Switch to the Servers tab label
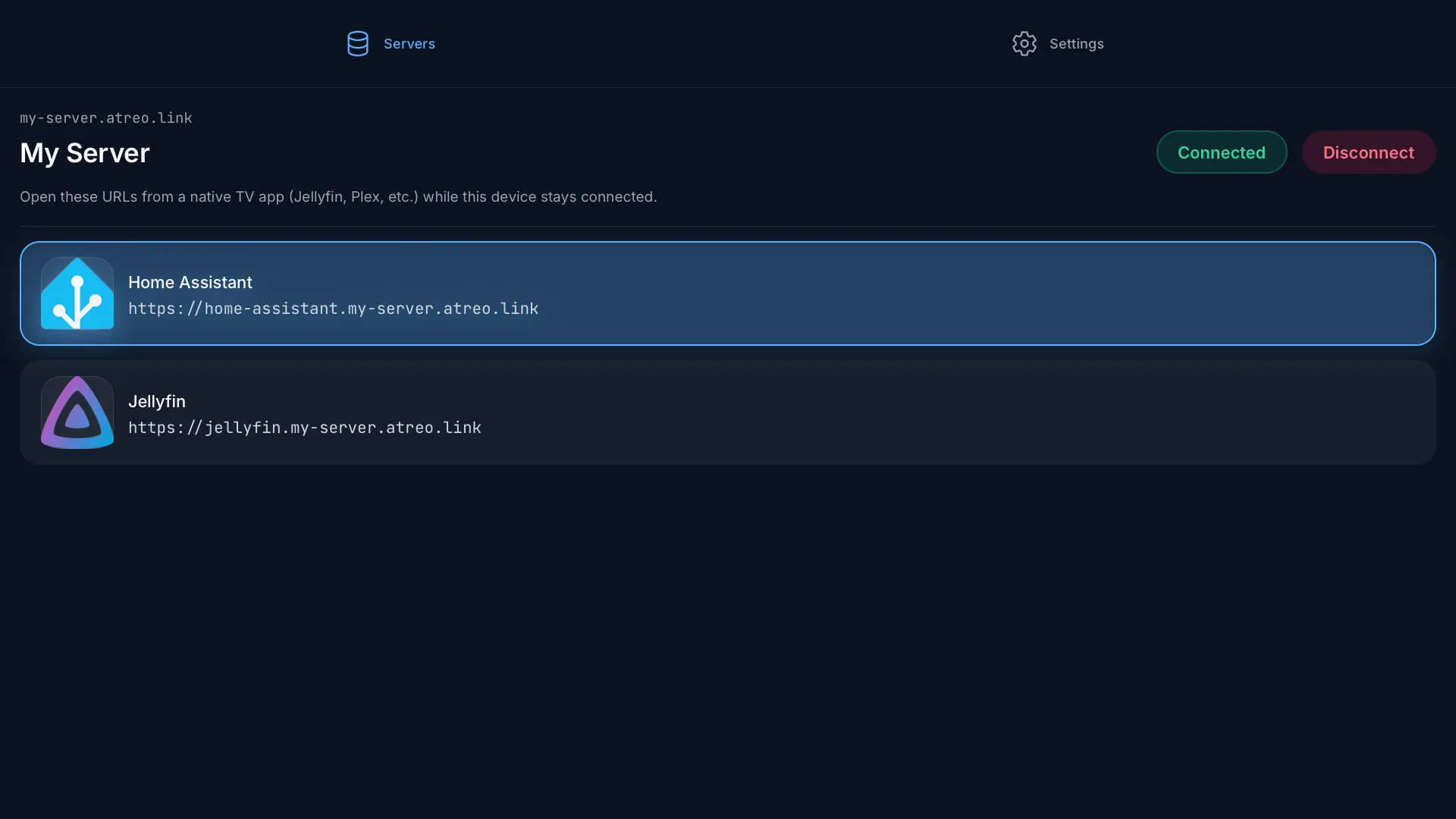The image size is (1456, 819). [409, 44]
